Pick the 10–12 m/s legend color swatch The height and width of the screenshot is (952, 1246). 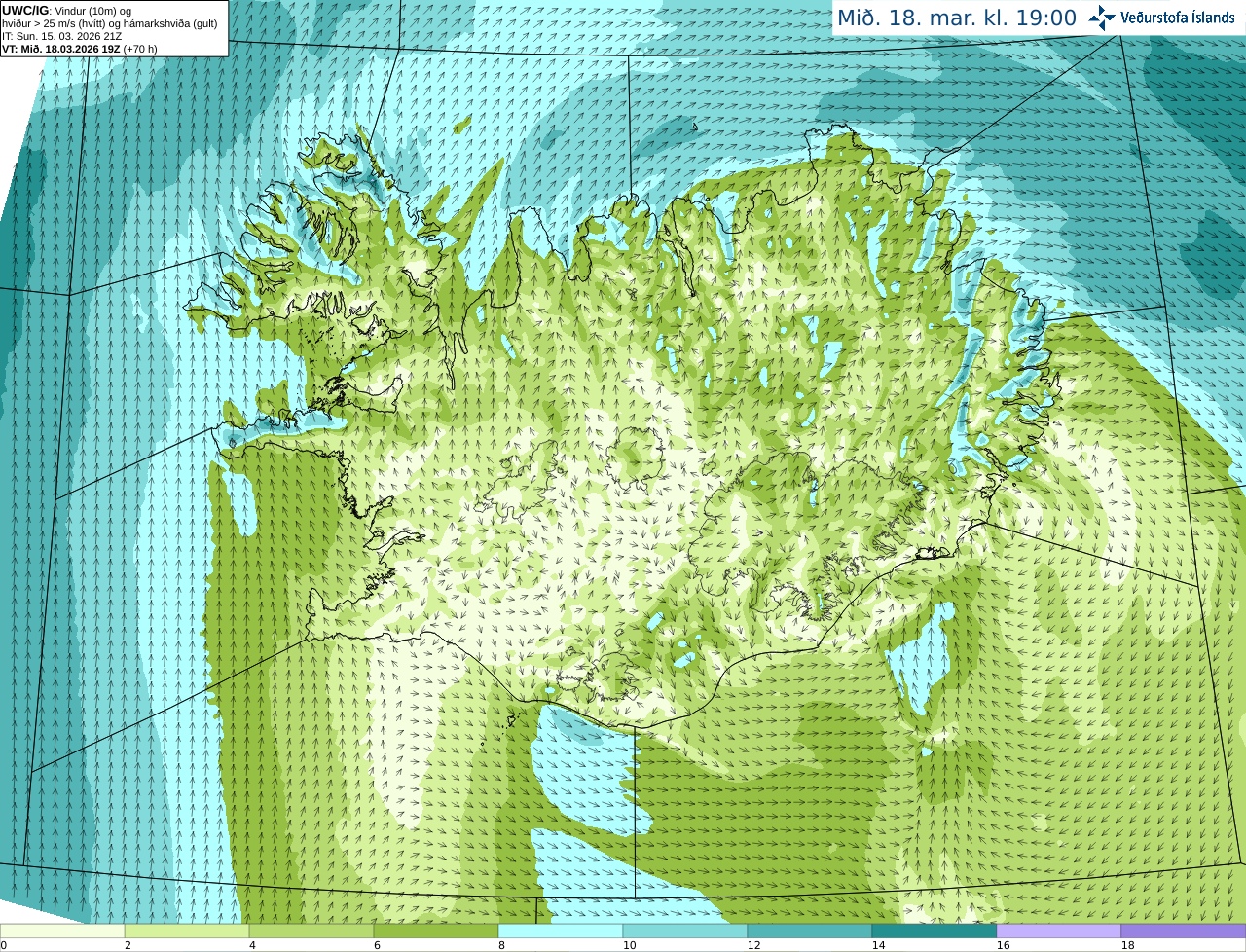click(x=685, y=931)
